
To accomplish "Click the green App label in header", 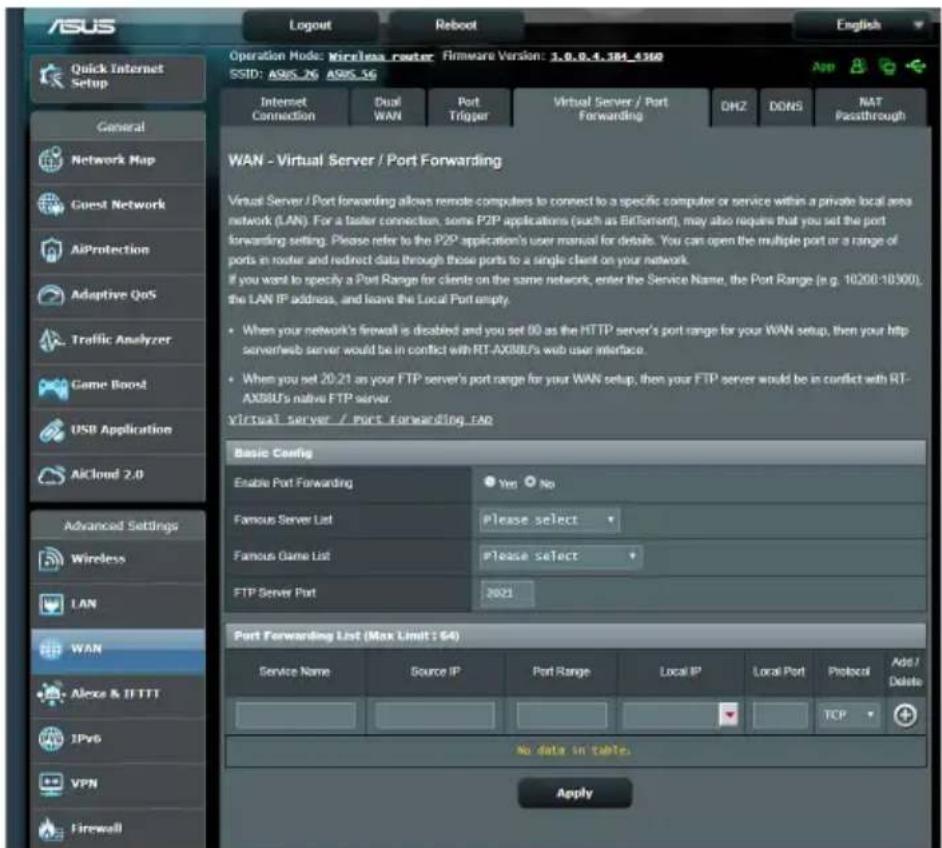I will (824, 66).
